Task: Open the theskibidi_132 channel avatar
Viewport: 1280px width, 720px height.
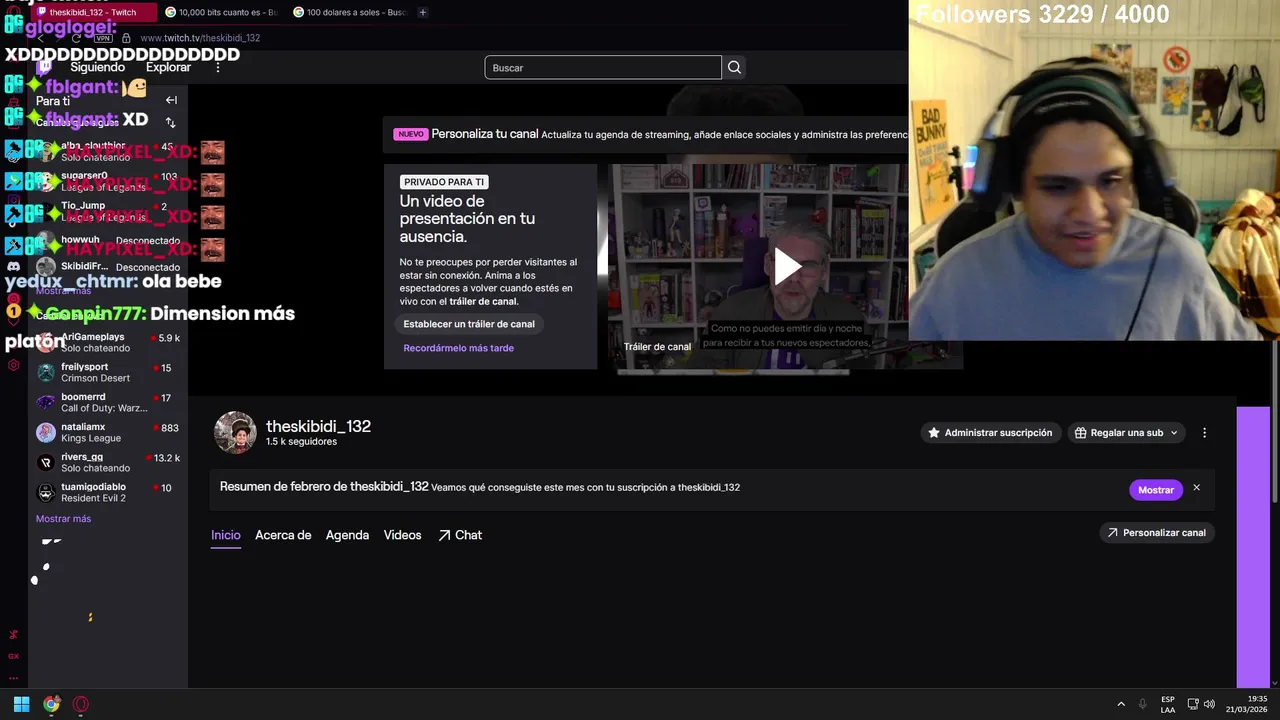Action: click(x=235, y=432)
